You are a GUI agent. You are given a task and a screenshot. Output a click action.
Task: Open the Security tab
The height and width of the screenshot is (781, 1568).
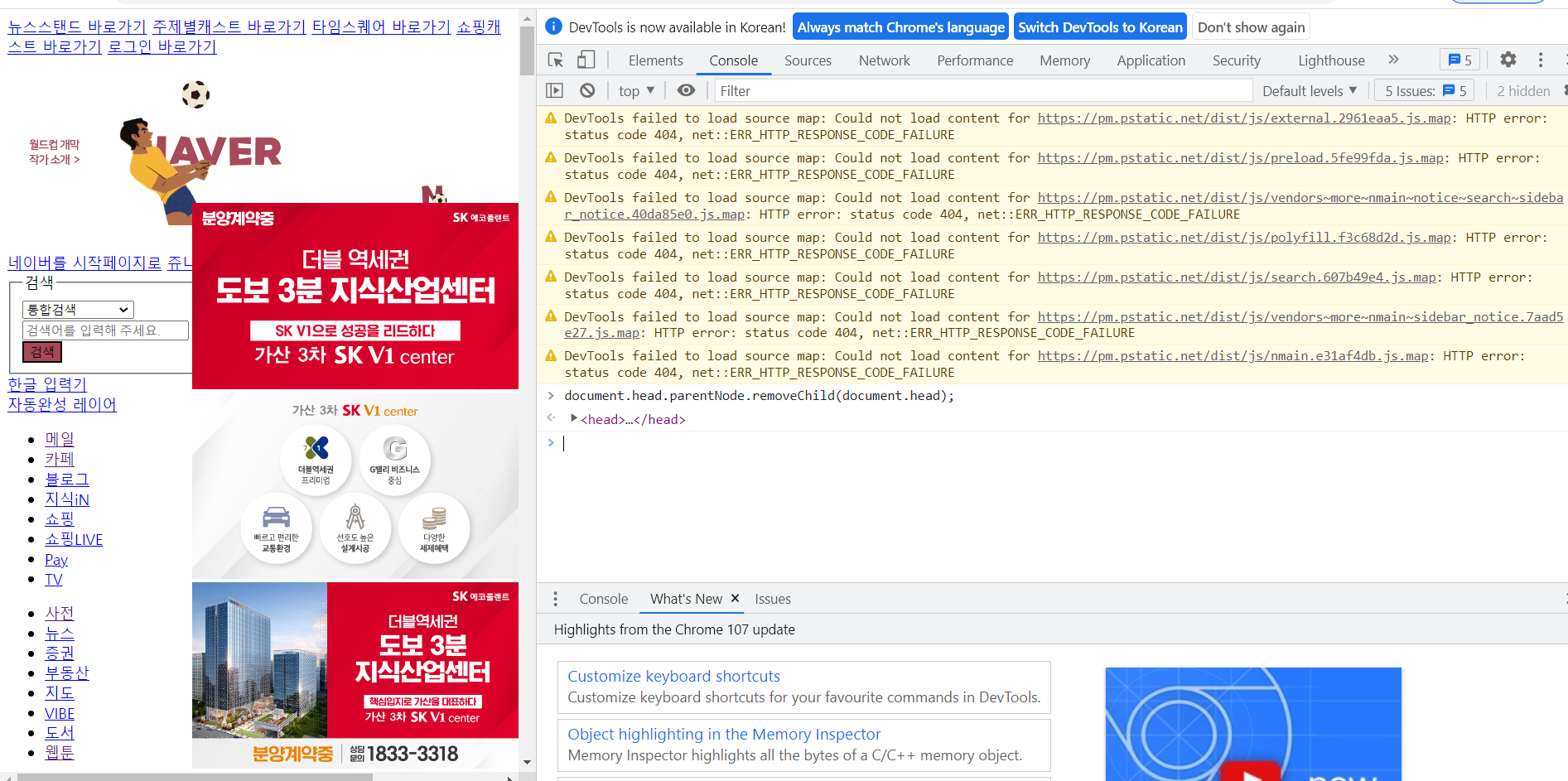(x=1236, y=60)
